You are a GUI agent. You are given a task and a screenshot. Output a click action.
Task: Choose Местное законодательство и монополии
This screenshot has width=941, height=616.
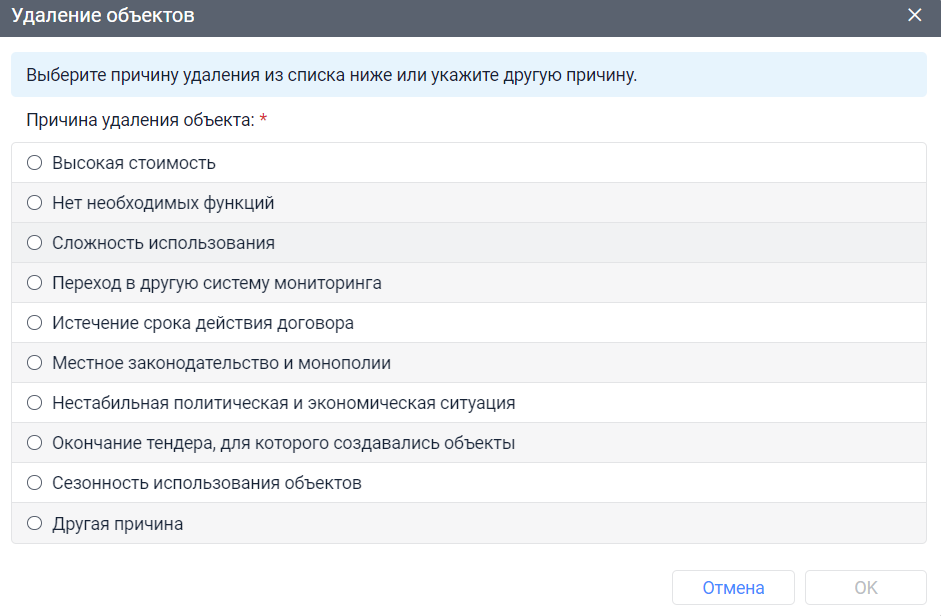(x=34, y=362)
